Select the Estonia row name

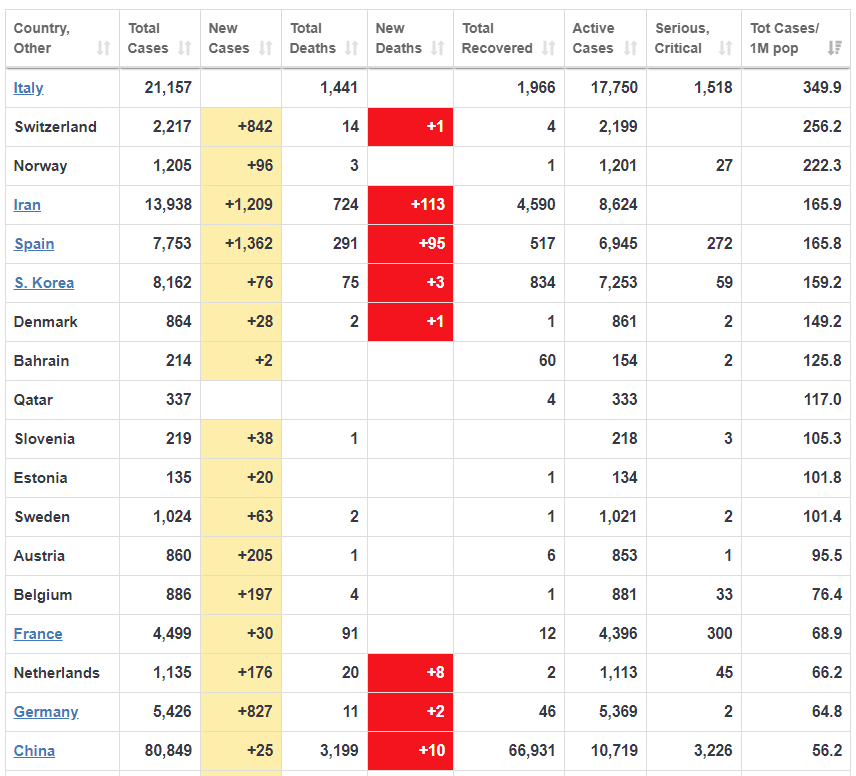tap(40, 478)
